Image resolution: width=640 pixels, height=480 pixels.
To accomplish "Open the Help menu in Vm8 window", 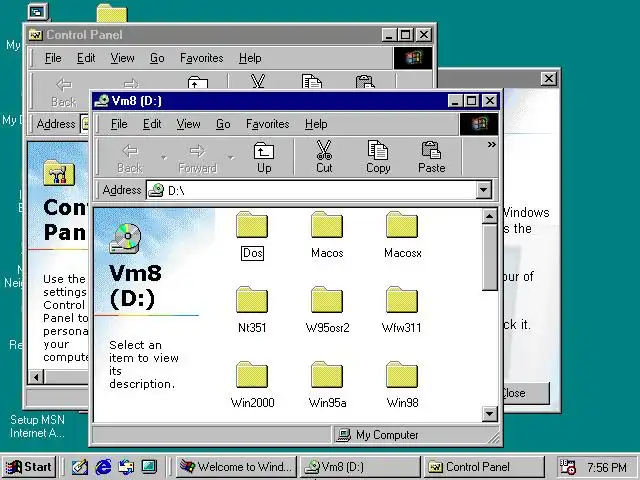I will [316, 124].
